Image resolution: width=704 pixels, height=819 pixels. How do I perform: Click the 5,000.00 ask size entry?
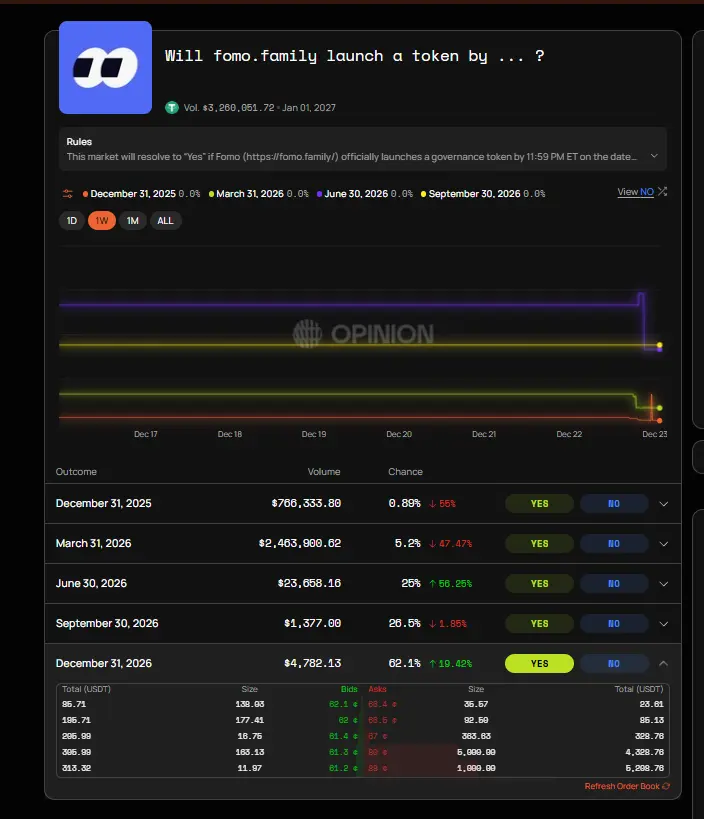(x=476, y=752)
